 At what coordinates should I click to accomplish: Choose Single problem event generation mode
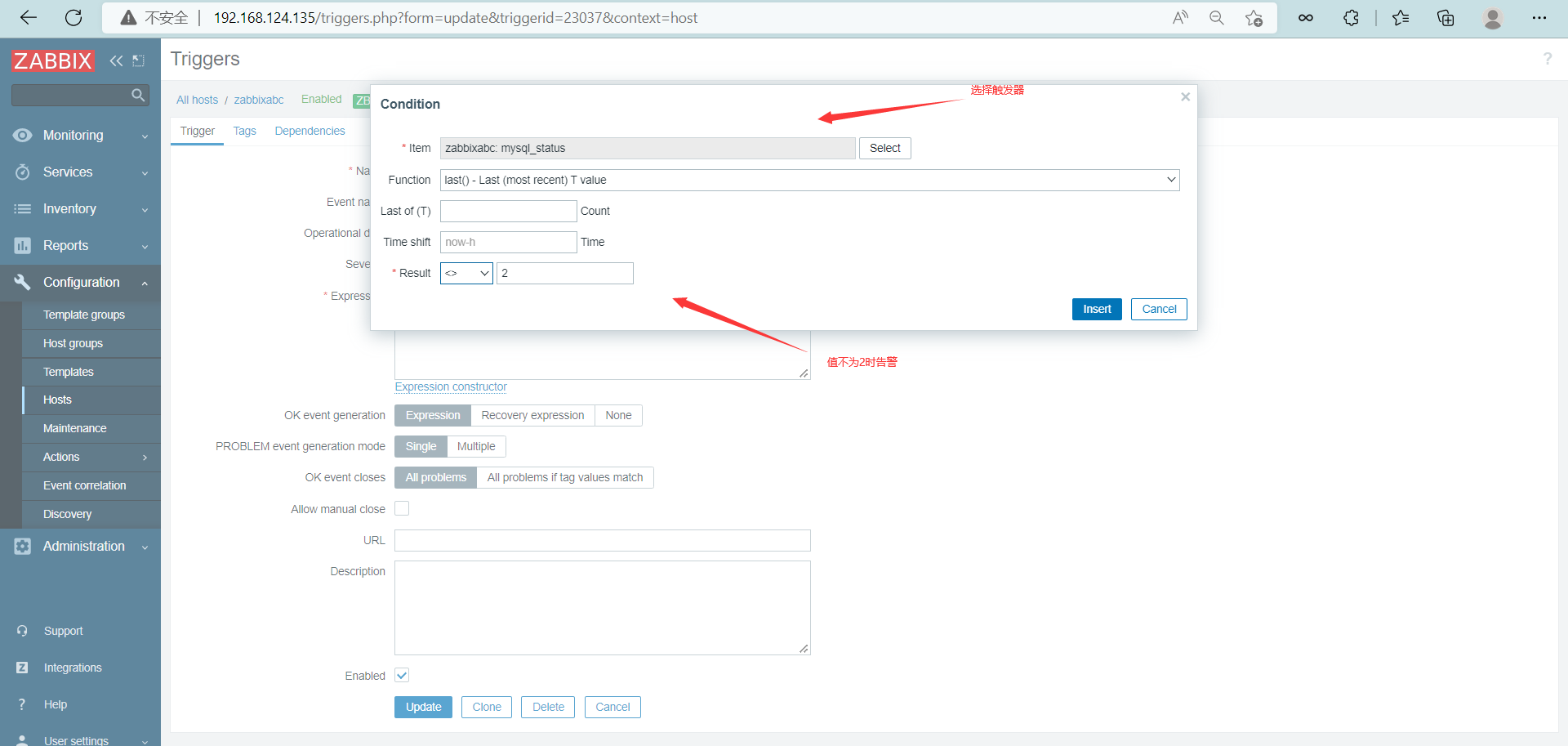pyautogui.click(x=421, y=447)
